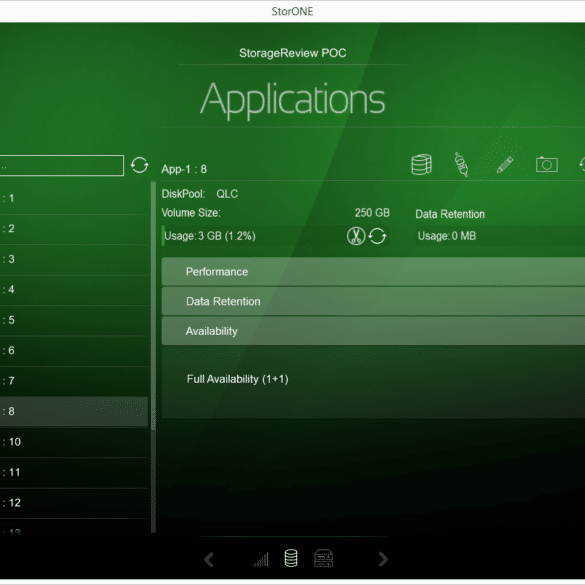The image size is (585, 585).
Task: Collapse the Availability section
Action: click(373, 331)
